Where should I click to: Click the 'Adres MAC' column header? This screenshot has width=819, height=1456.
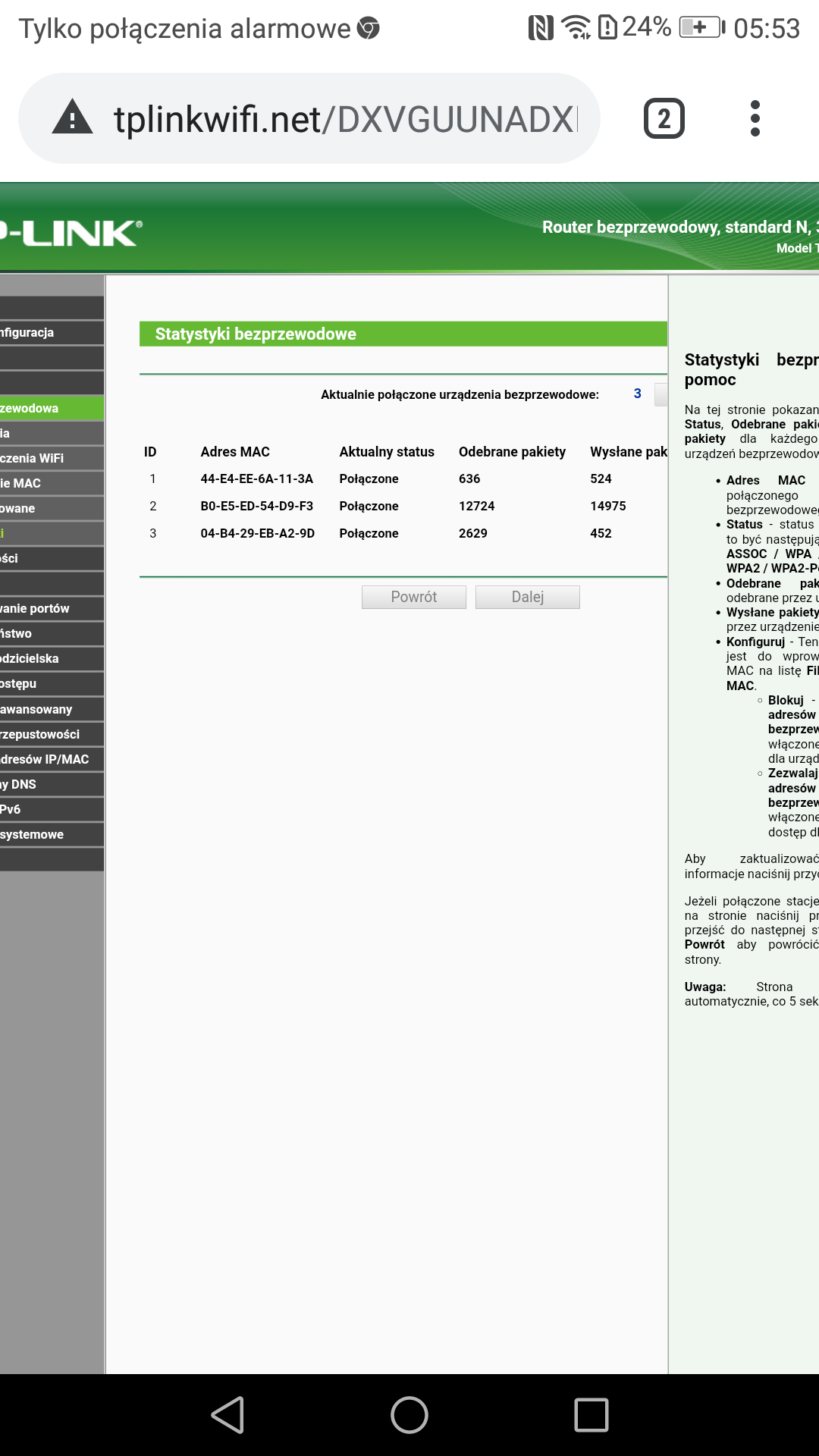pyautogui.click(x=235, y=452)
